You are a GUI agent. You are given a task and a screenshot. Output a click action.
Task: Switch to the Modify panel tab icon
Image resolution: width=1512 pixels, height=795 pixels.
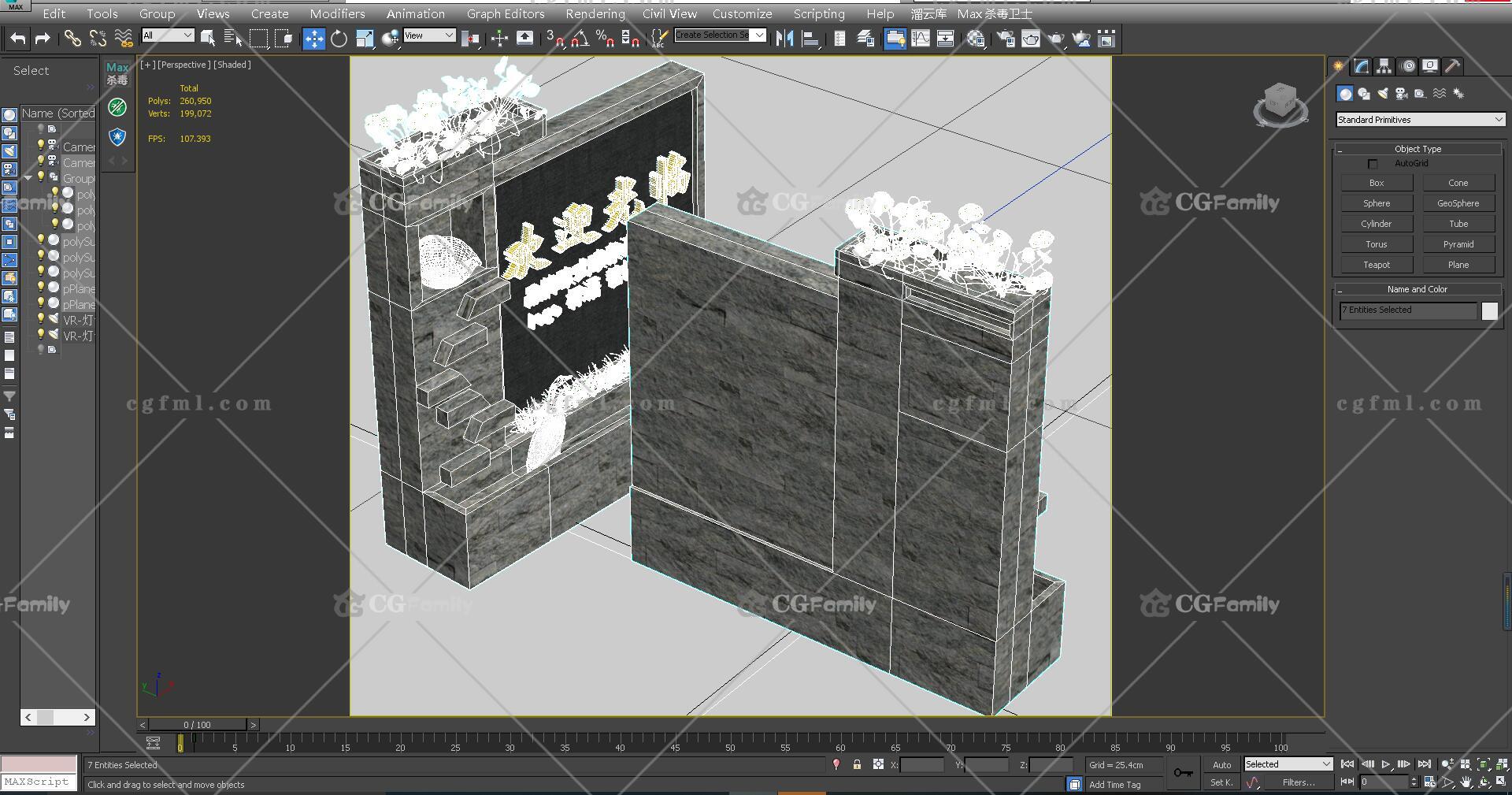pyautogui.click(x=1361, y=67)
